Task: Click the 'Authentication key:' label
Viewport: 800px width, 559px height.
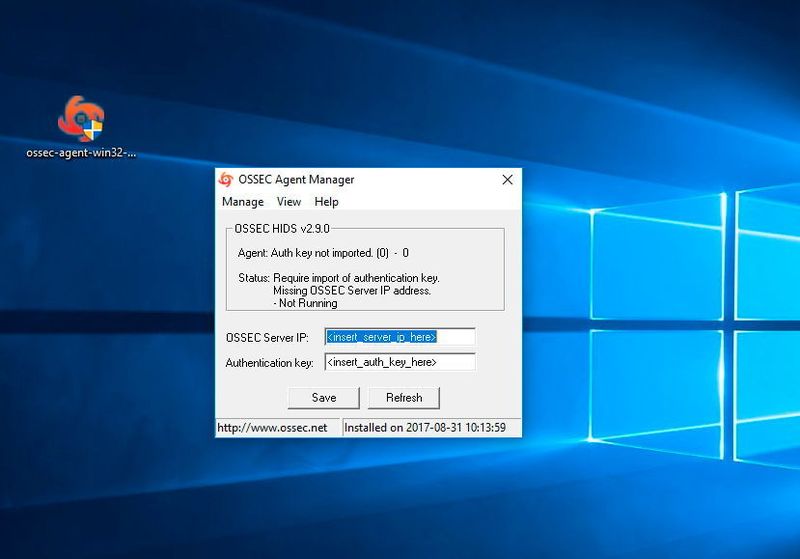Action: coord(269,363)
